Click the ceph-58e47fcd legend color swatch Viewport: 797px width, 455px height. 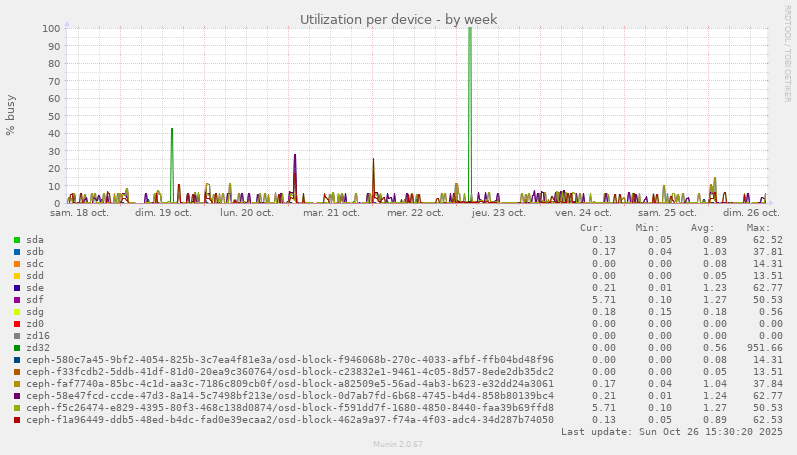coord(17,396)
